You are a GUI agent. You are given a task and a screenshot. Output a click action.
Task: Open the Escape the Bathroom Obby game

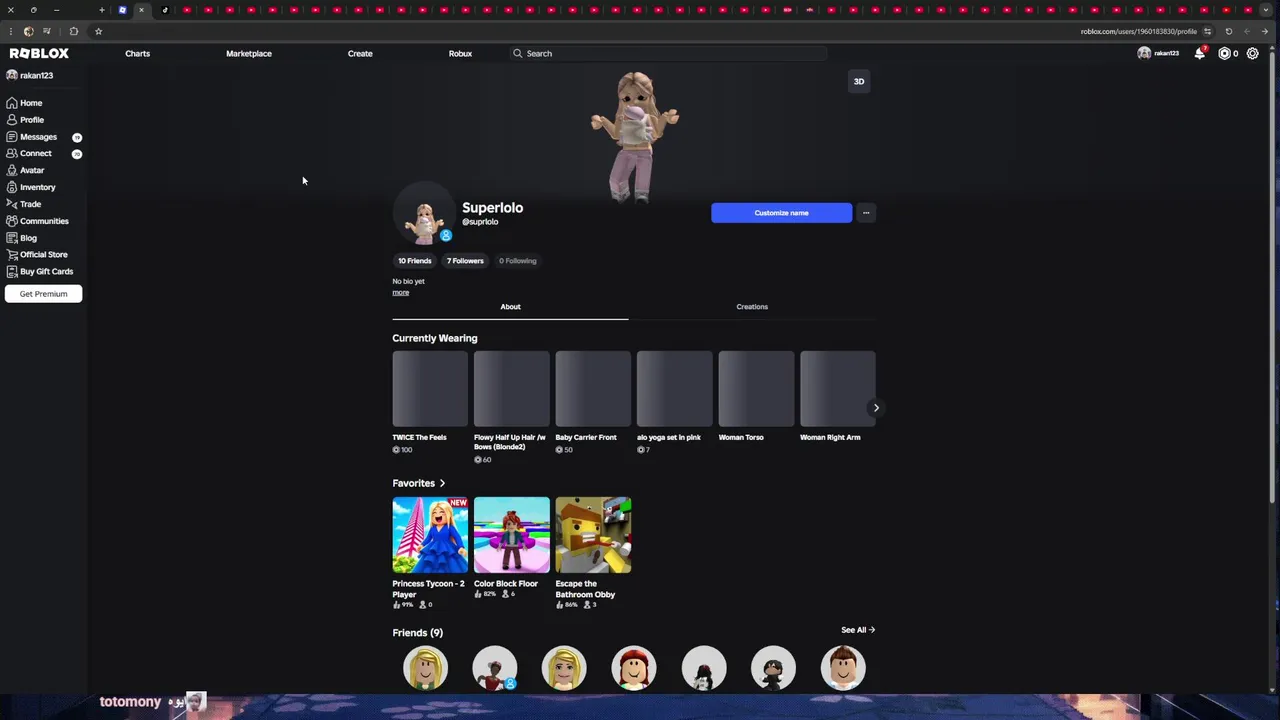[593, 552]
